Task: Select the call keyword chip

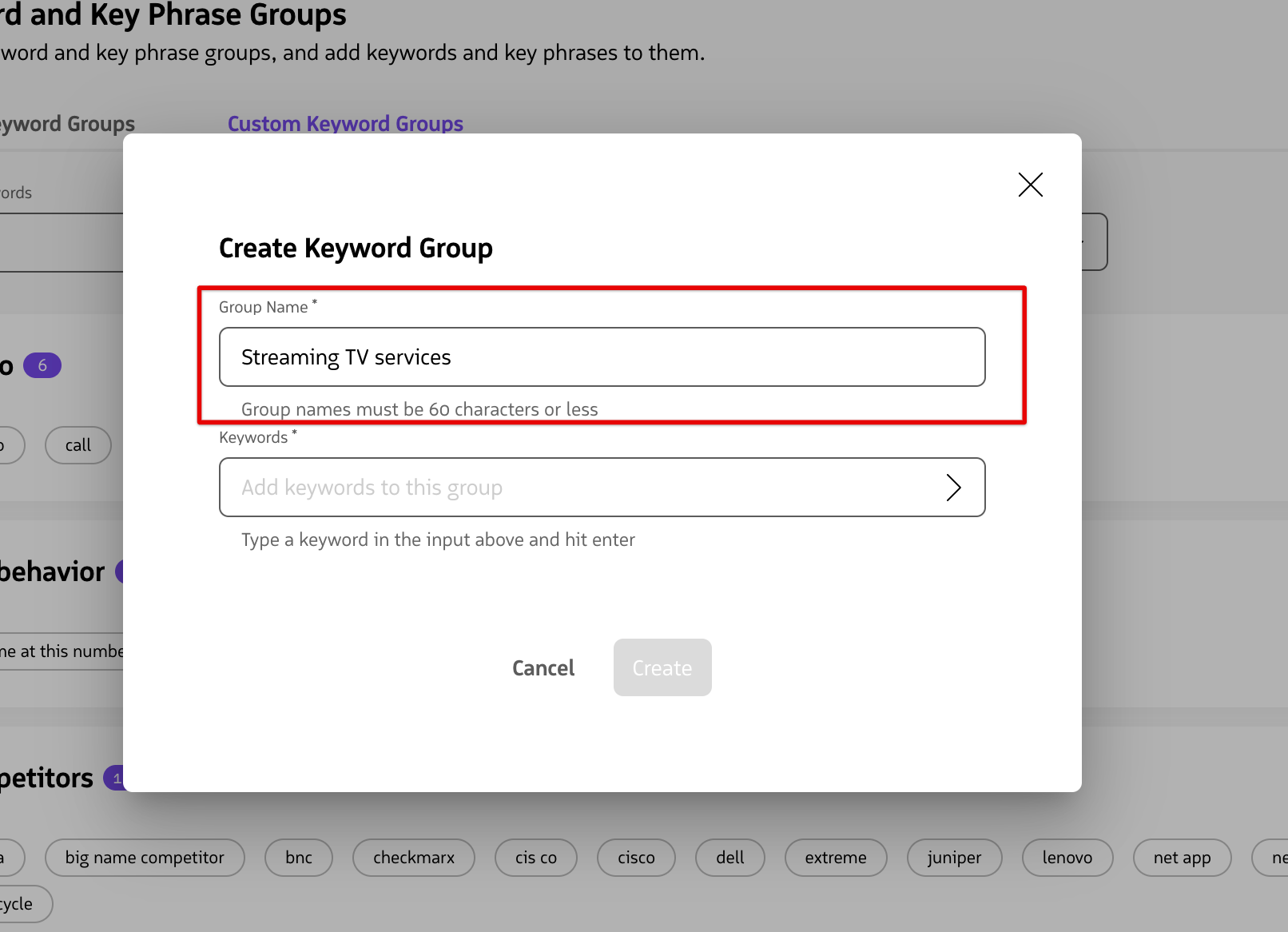Action: [x=78, y=445]
